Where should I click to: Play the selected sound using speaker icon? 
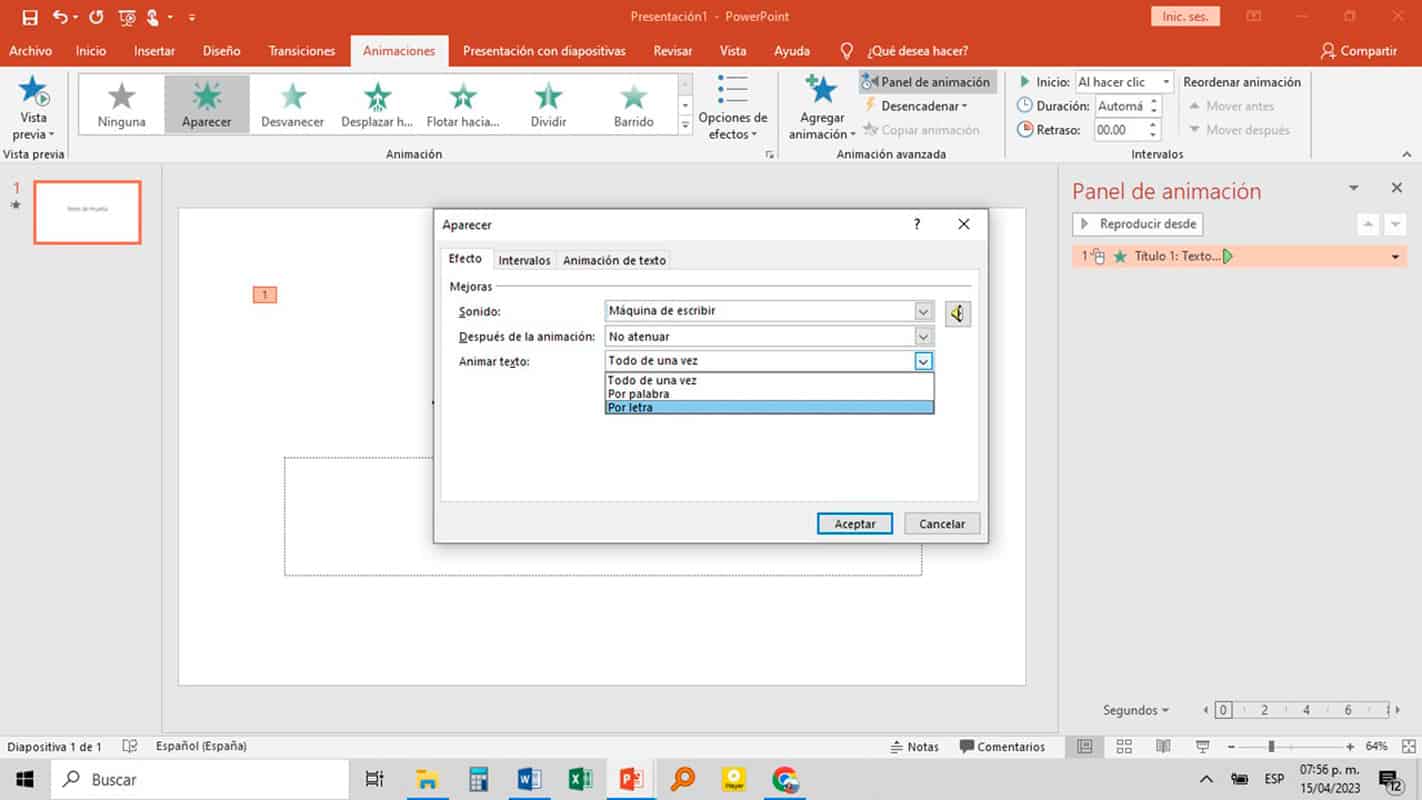(957, 314)
